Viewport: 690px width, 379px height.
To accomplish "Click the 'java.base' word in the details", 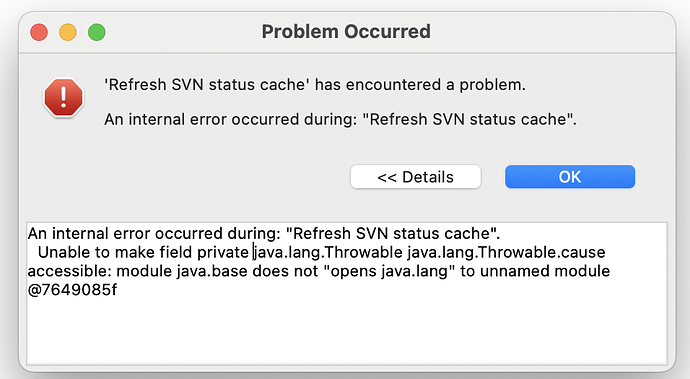I will [213, 271].
